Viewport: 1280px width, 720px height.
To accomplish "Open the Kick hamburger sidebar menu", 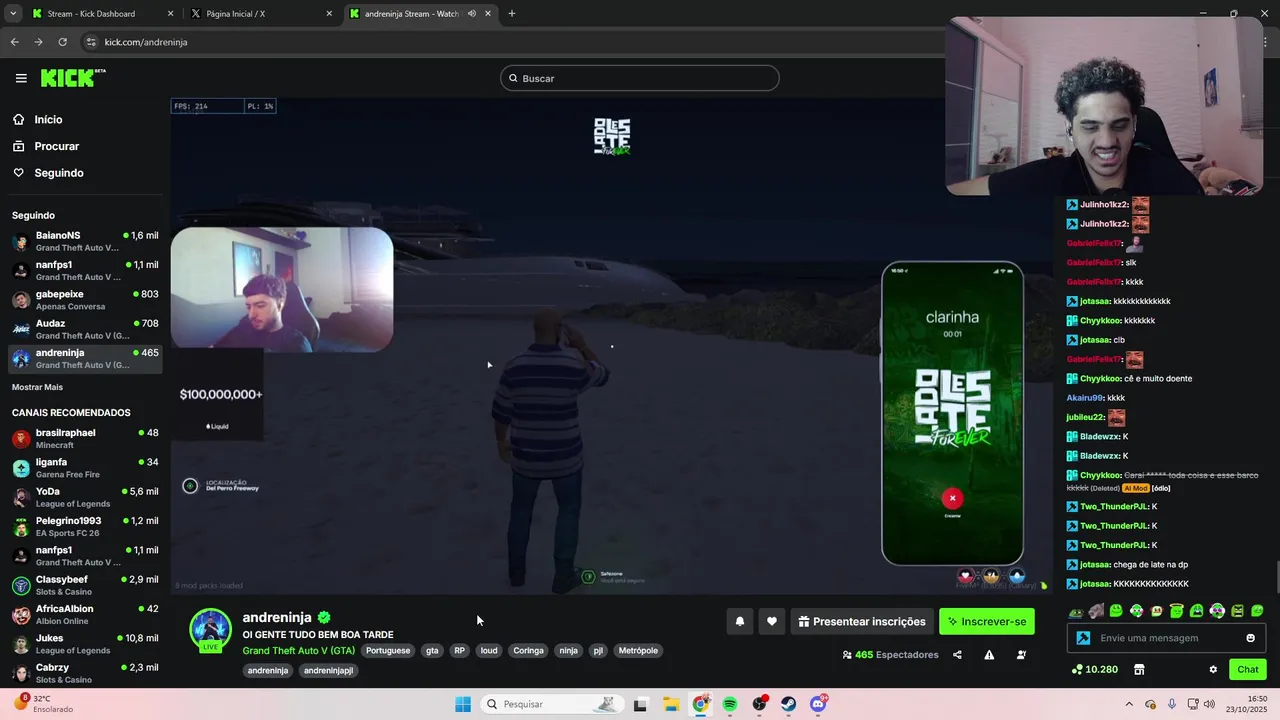I will [21, 78].
